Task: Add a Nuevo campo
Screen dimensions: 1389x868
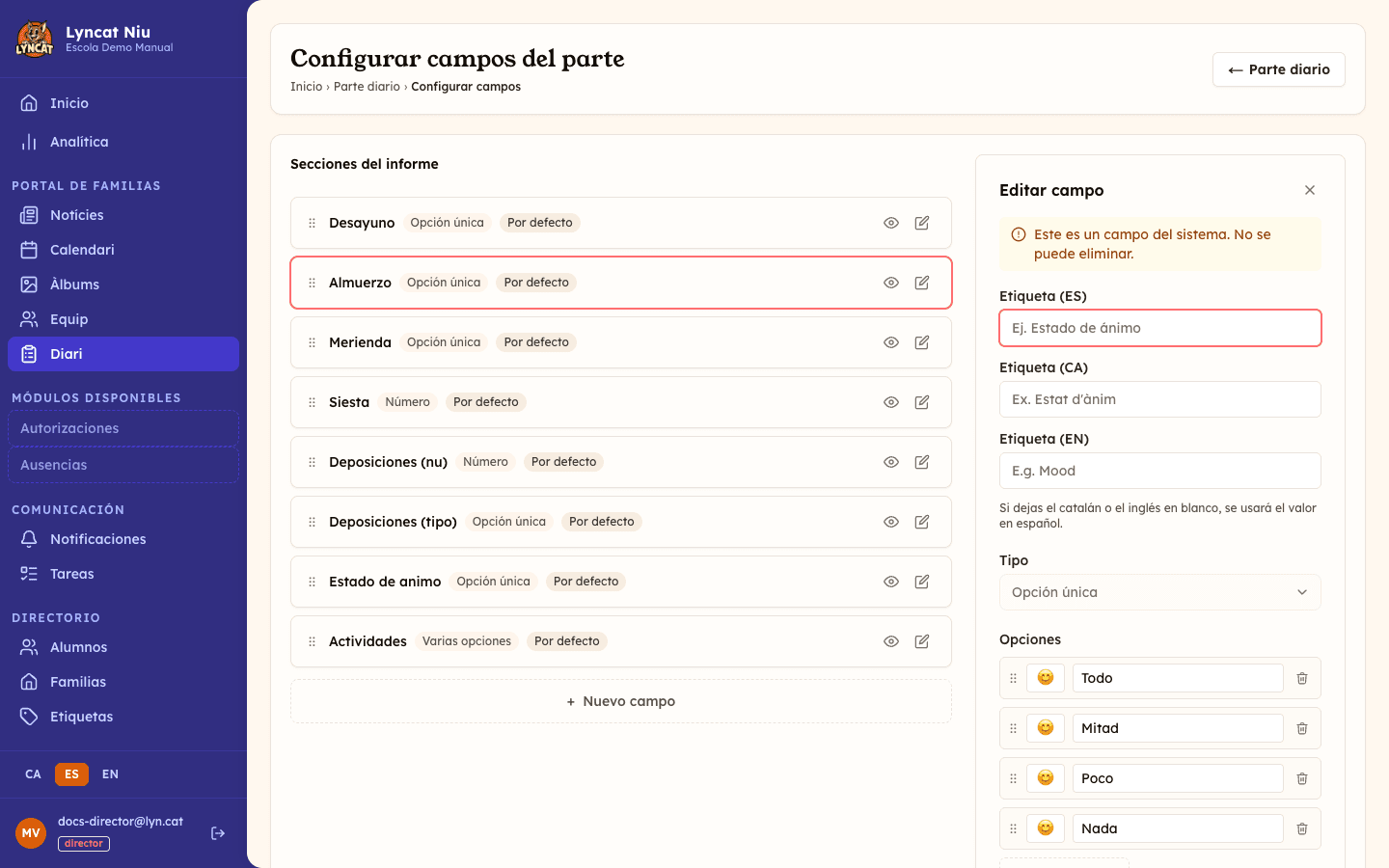Action: point(621,701)
